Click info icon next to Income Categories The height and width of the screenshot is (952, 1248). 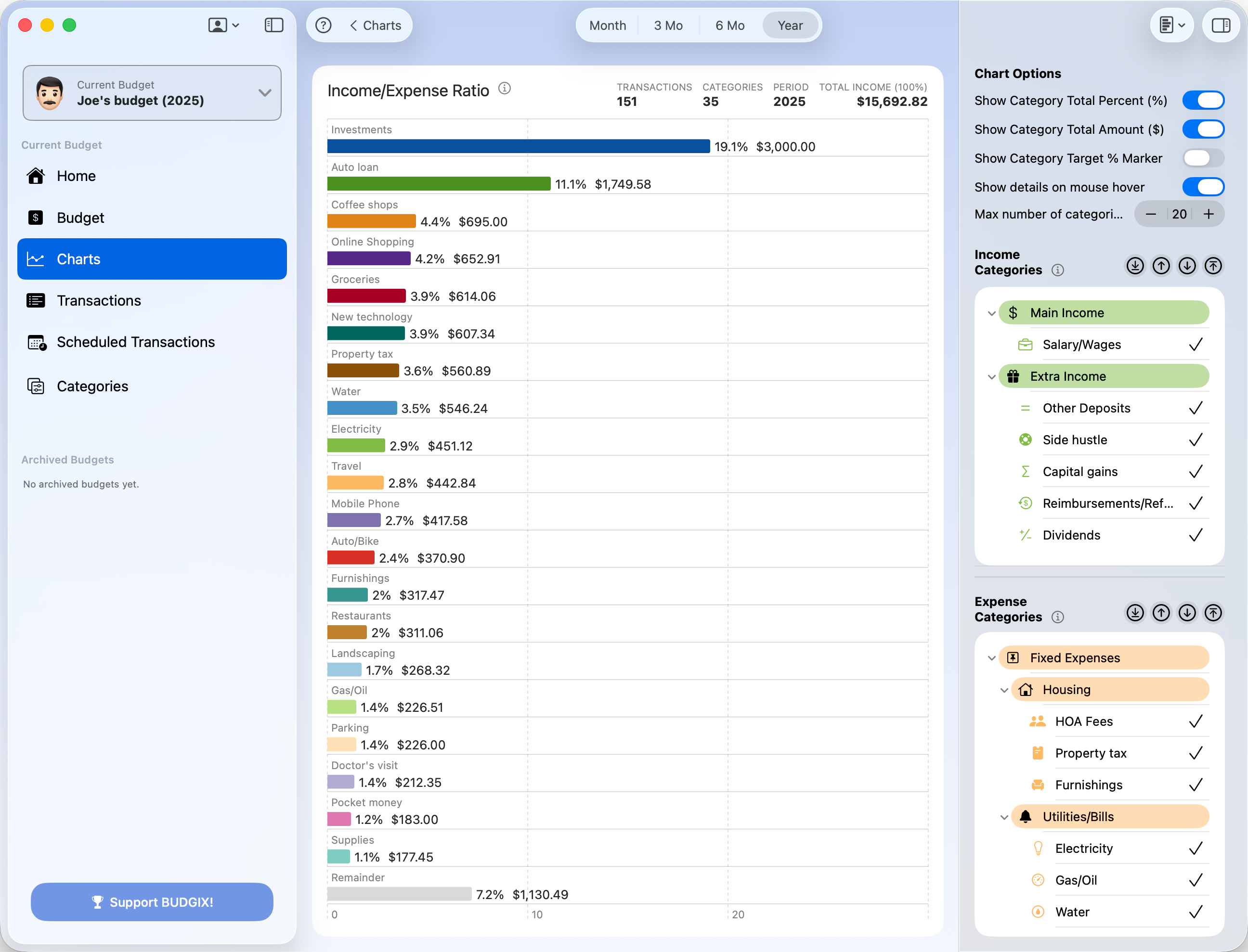click(1057, 270)
